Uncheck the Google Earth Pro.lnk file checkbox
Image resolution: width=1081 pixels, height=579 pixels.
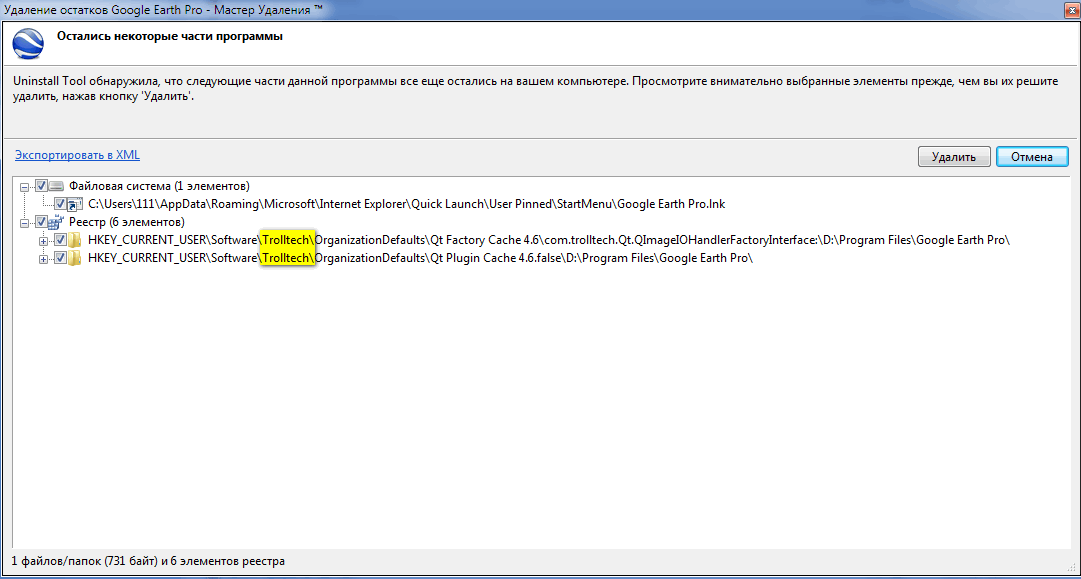tap(60, 204)
